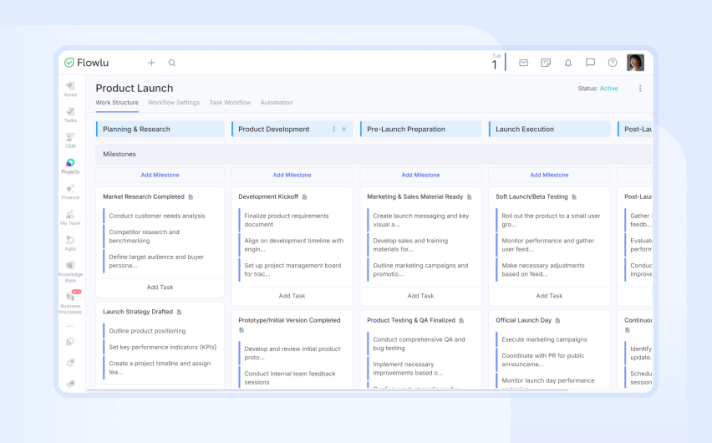Switch to the Automation tab

(x=276, y=103)
